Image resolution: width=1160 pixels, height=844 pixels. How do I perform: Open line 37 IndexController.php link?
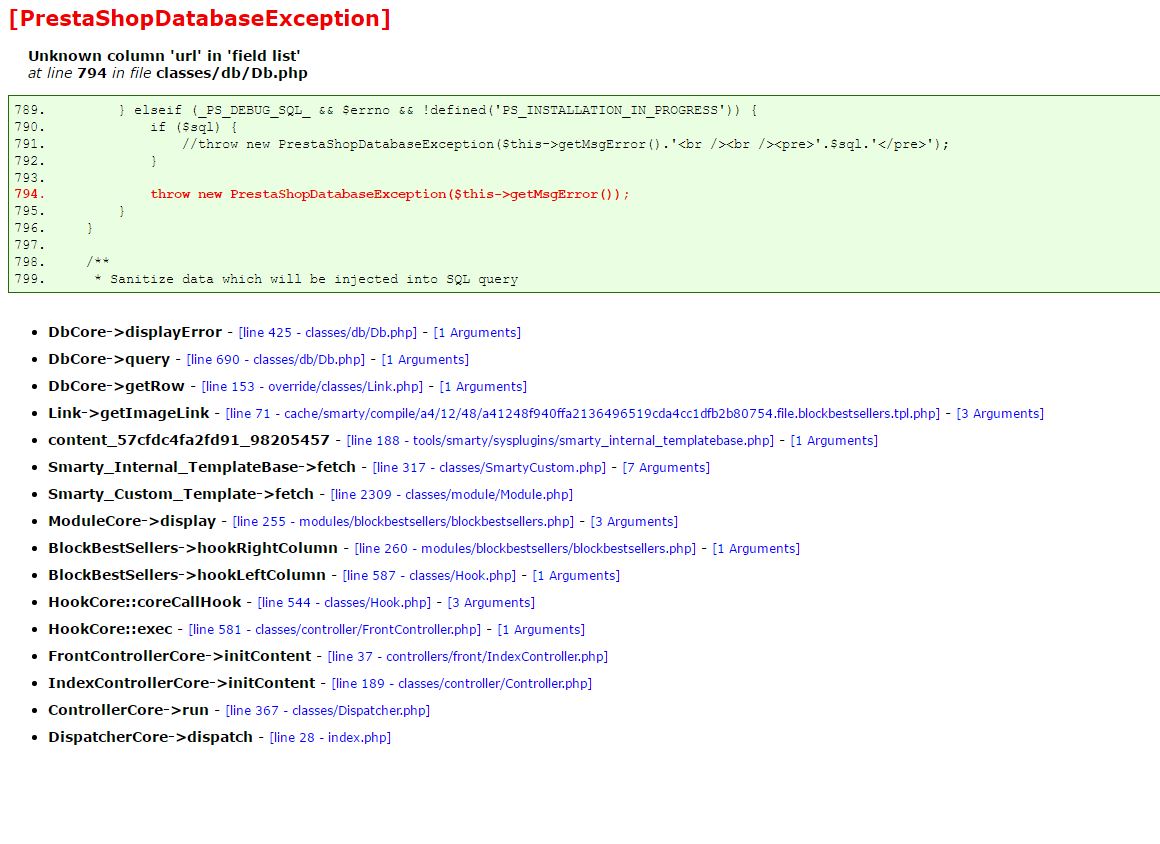click(x=468, y=657)
